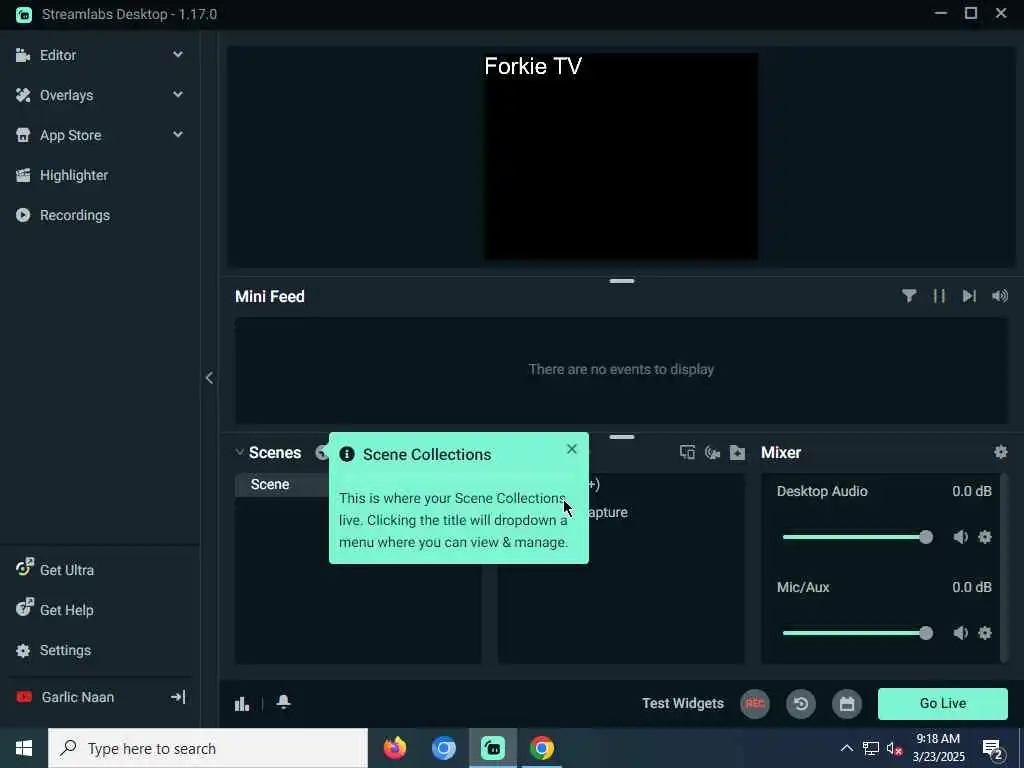Click the Garlic Naan account name

[78, 697]
